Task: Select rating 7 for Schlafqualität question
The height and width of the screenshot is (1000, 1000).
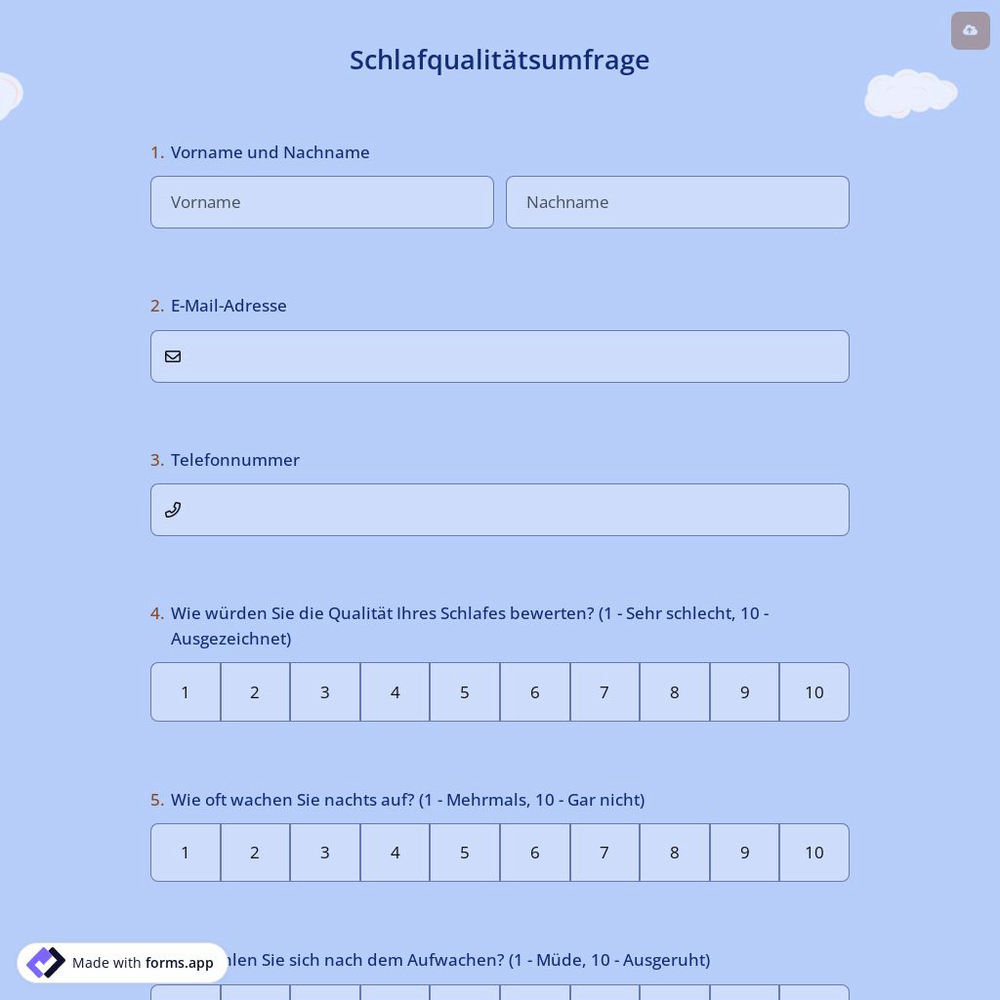Action: 604,691
